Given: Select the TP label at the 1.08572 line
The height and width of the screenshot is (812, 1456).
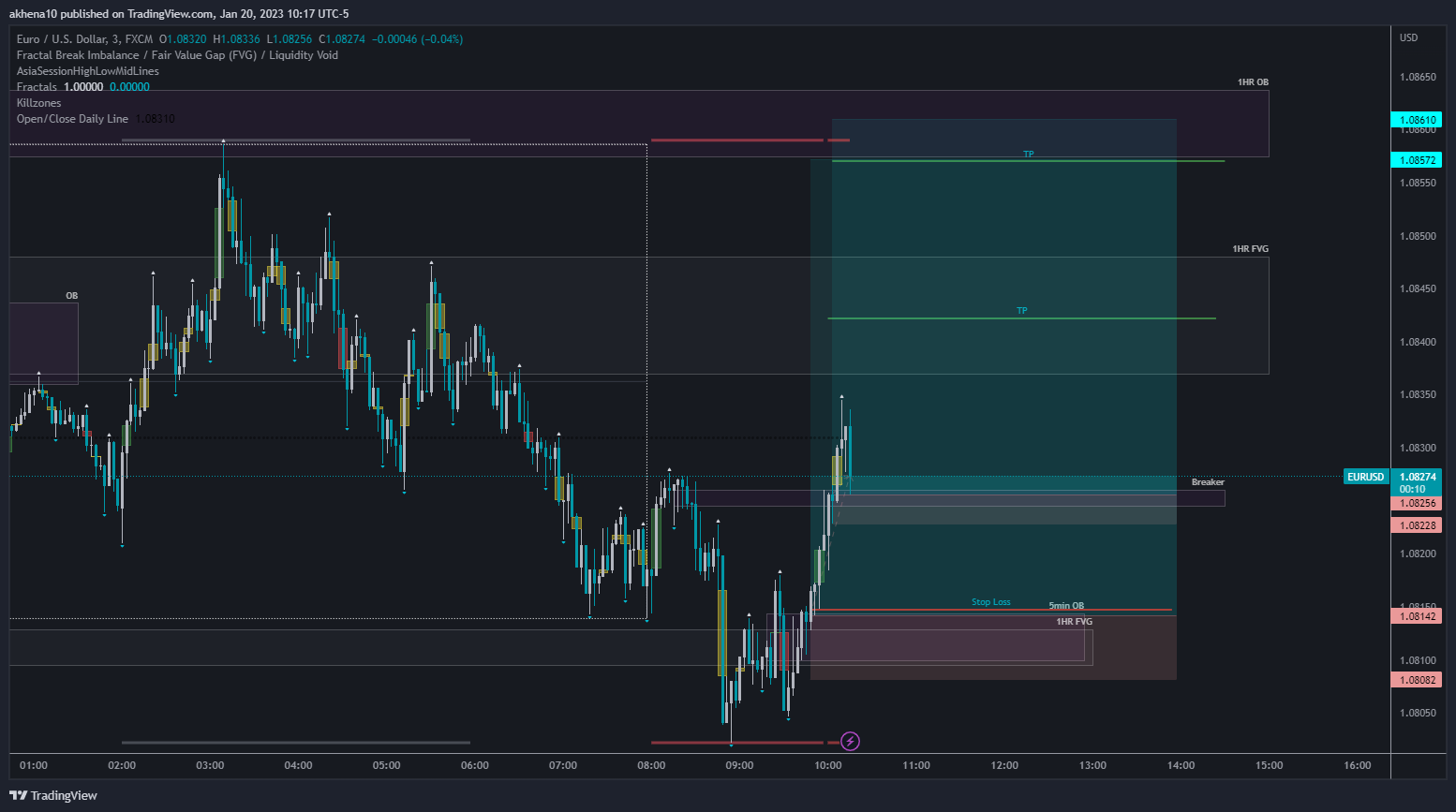Looking at the screenshot, I should click(1029, 155).
